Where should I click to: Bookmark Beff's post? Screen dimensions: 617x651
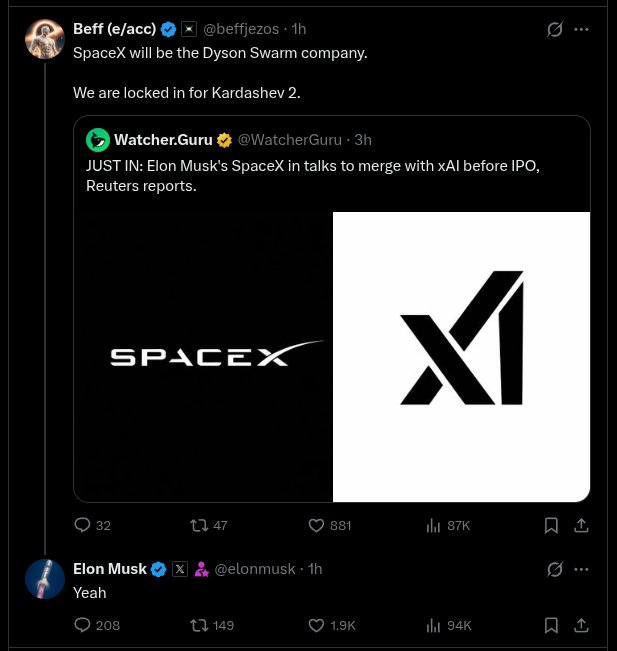pyautogui.click(x=551, y=525)
